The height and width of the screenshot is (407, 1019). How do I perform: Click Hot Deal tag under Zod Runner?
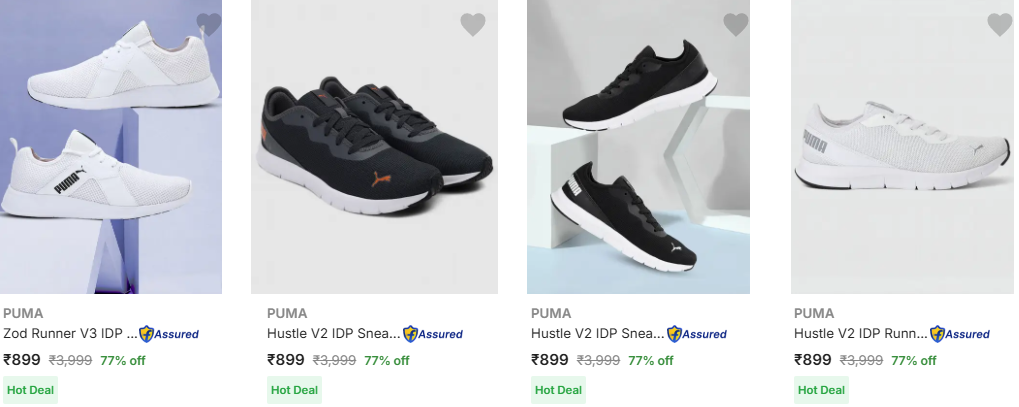click(x=30, y=389)
